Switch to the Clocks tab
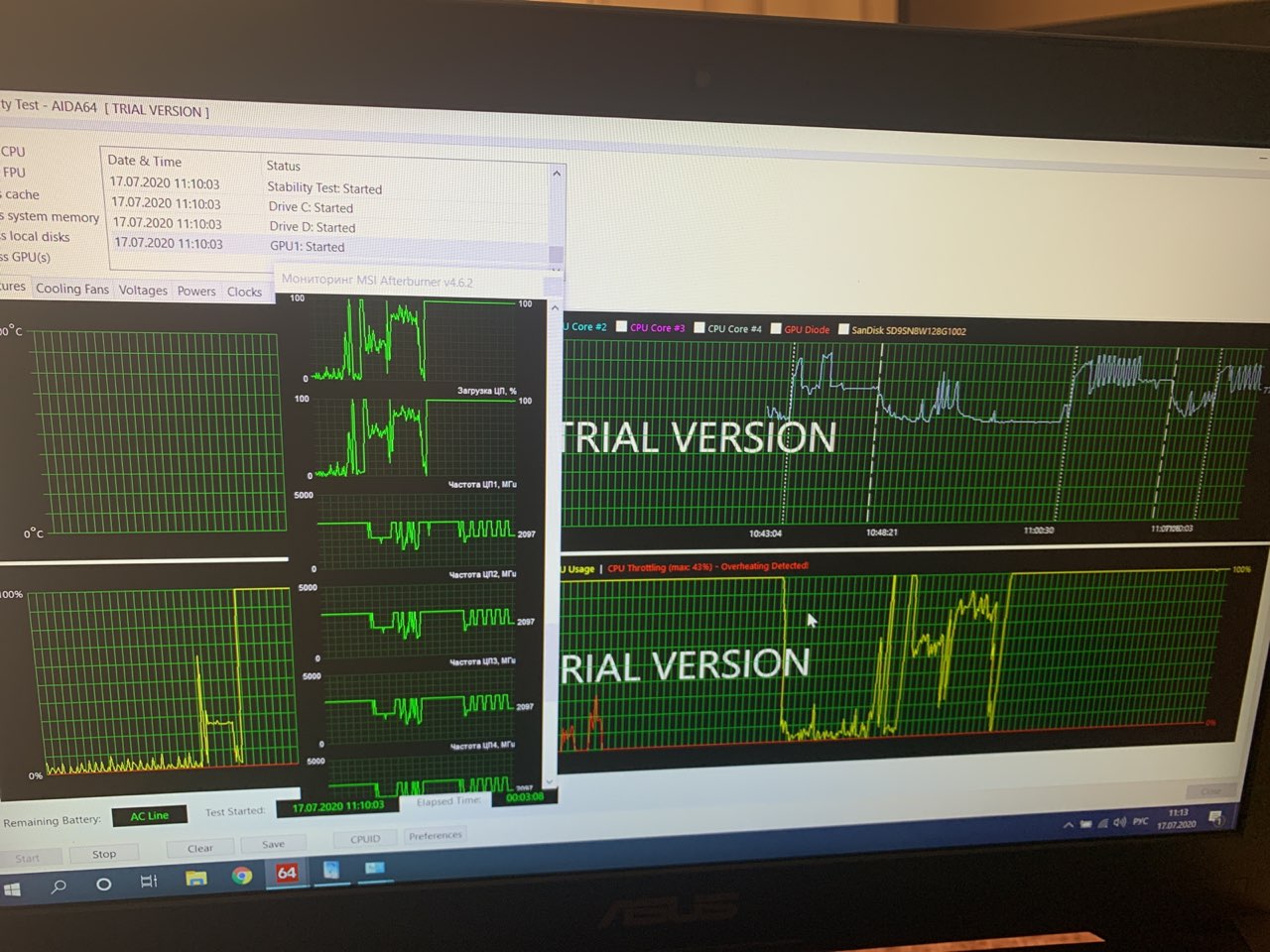 (244, 292)
